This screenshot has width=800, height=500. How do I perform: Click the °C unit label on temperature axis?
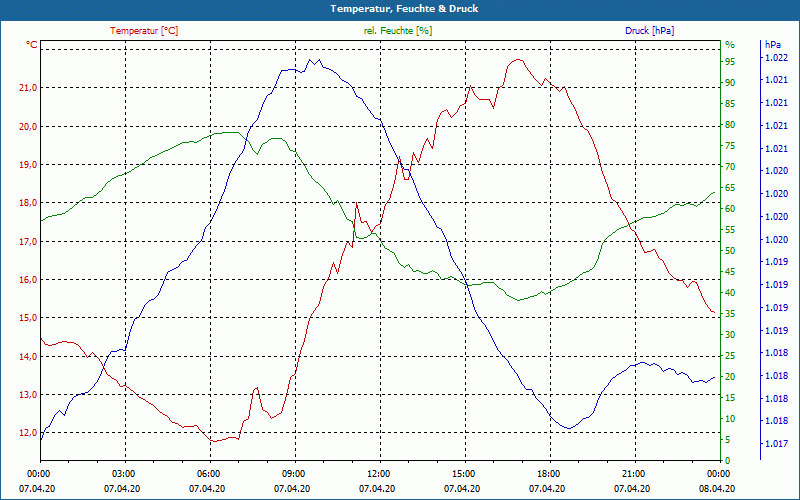(32, 45)
